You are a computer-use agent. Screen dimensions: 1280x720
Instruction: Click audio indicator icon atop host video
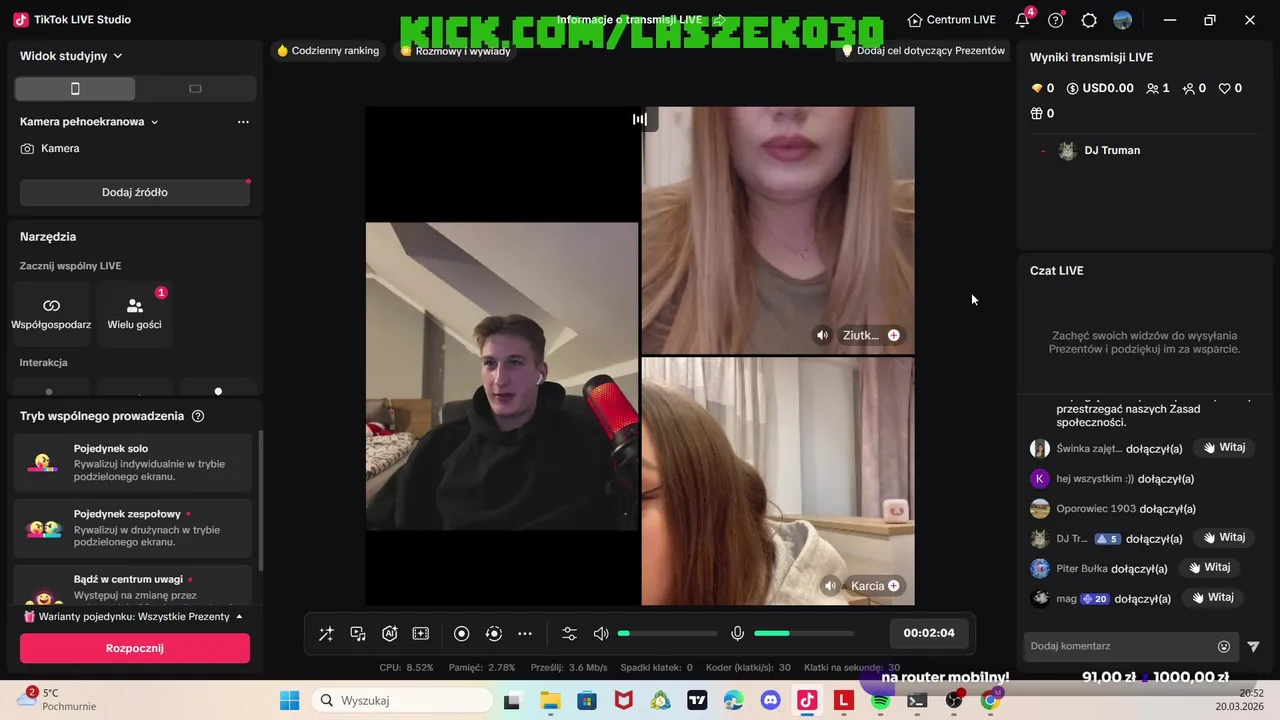(640, 119)
